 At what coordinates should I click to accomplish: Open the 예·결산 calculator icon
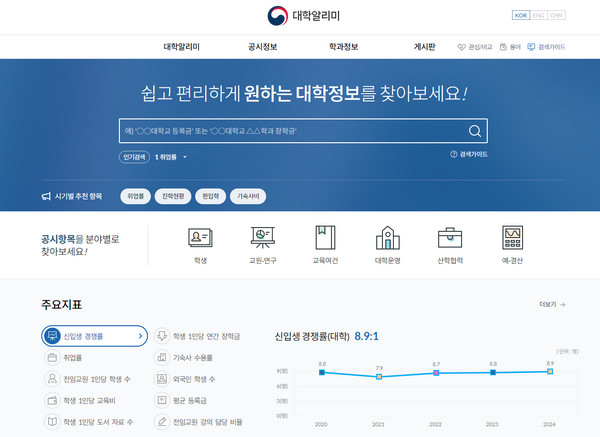512,237
